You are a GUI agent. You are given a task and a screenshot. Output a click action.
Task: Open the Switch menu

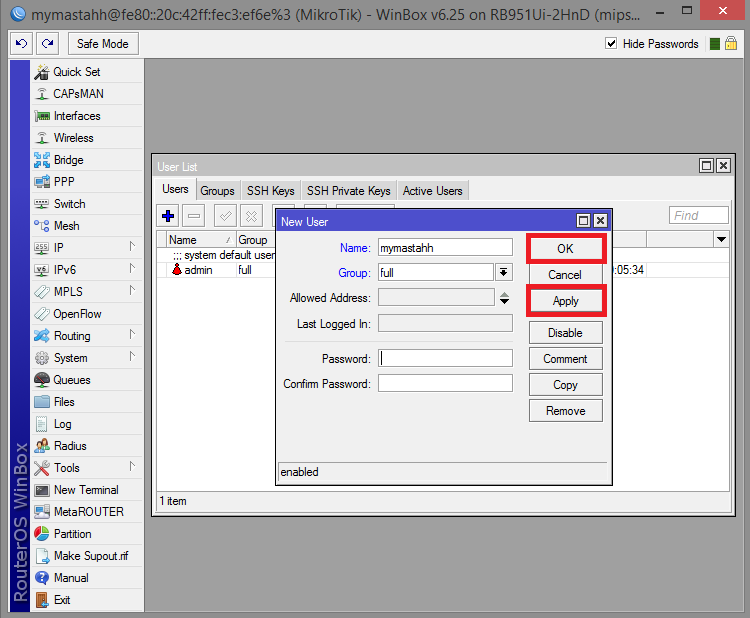coord(88,204)
